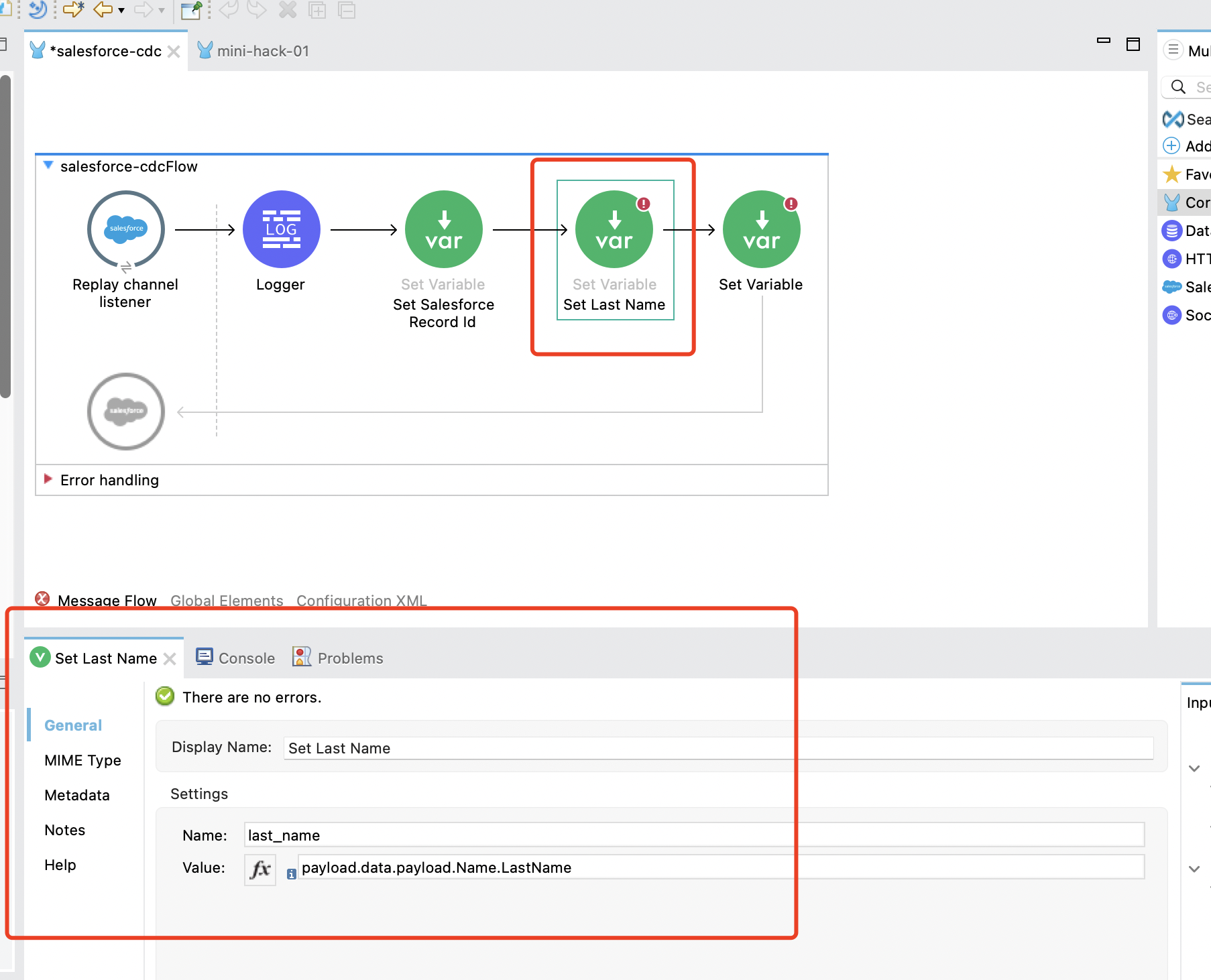
Task: Click the error badge on last Set Variable
Action: coord(791,204)
